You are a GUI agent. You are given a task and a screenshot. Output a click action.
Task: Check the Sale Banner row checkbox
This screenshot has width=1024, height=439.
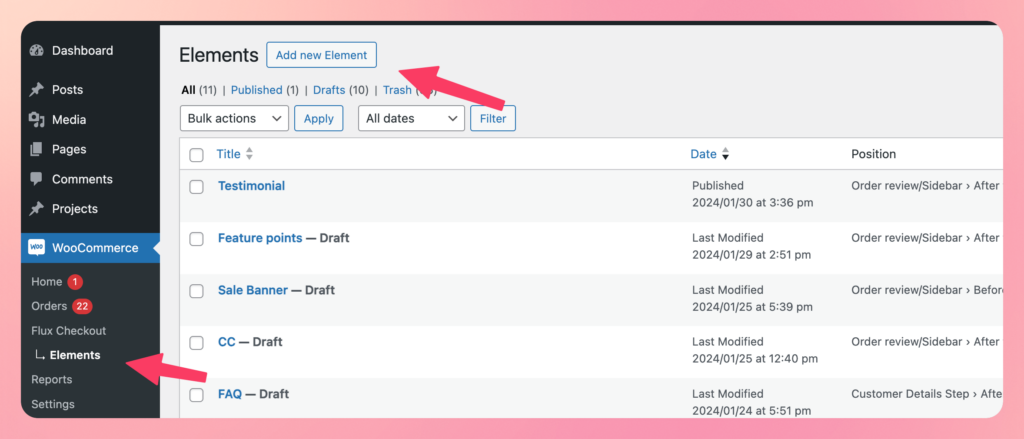point(197,291)
